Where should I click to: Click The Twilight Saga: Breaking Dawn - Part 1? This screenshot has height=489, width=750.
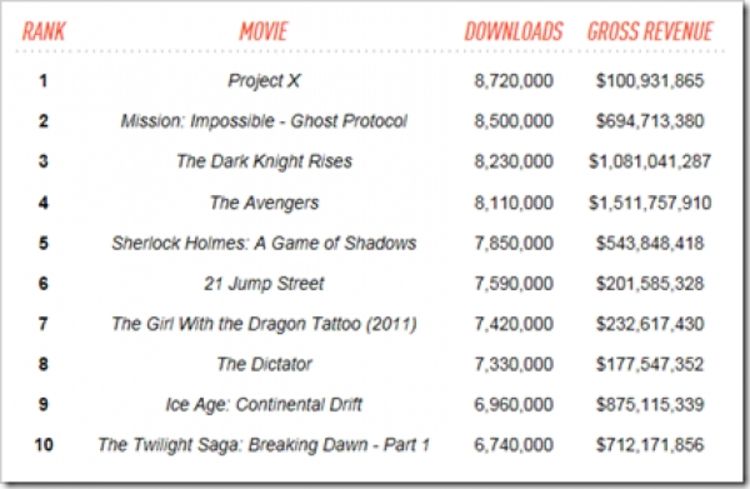point(264,445)
